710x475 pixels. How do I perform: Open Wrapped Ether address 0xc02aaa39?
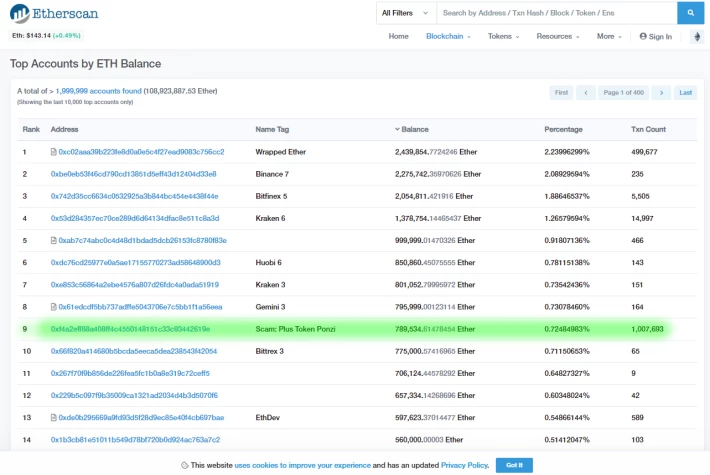pos(141,152)
